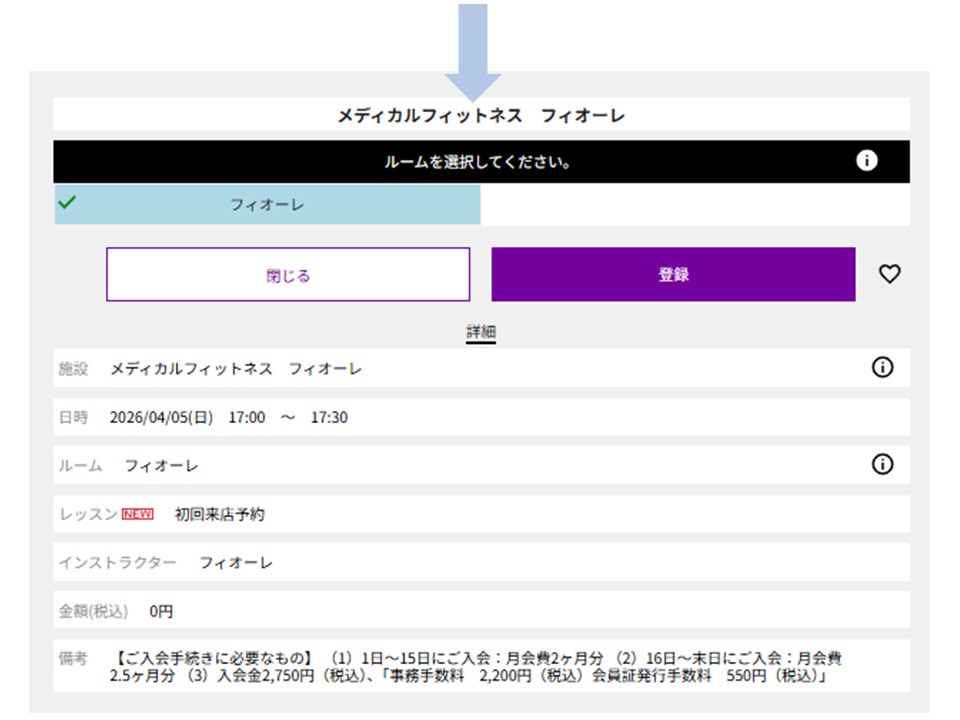Select the light blue フィオーレ room option
Image resolution: width=960 pixels, height=720 pixels.
267,205
